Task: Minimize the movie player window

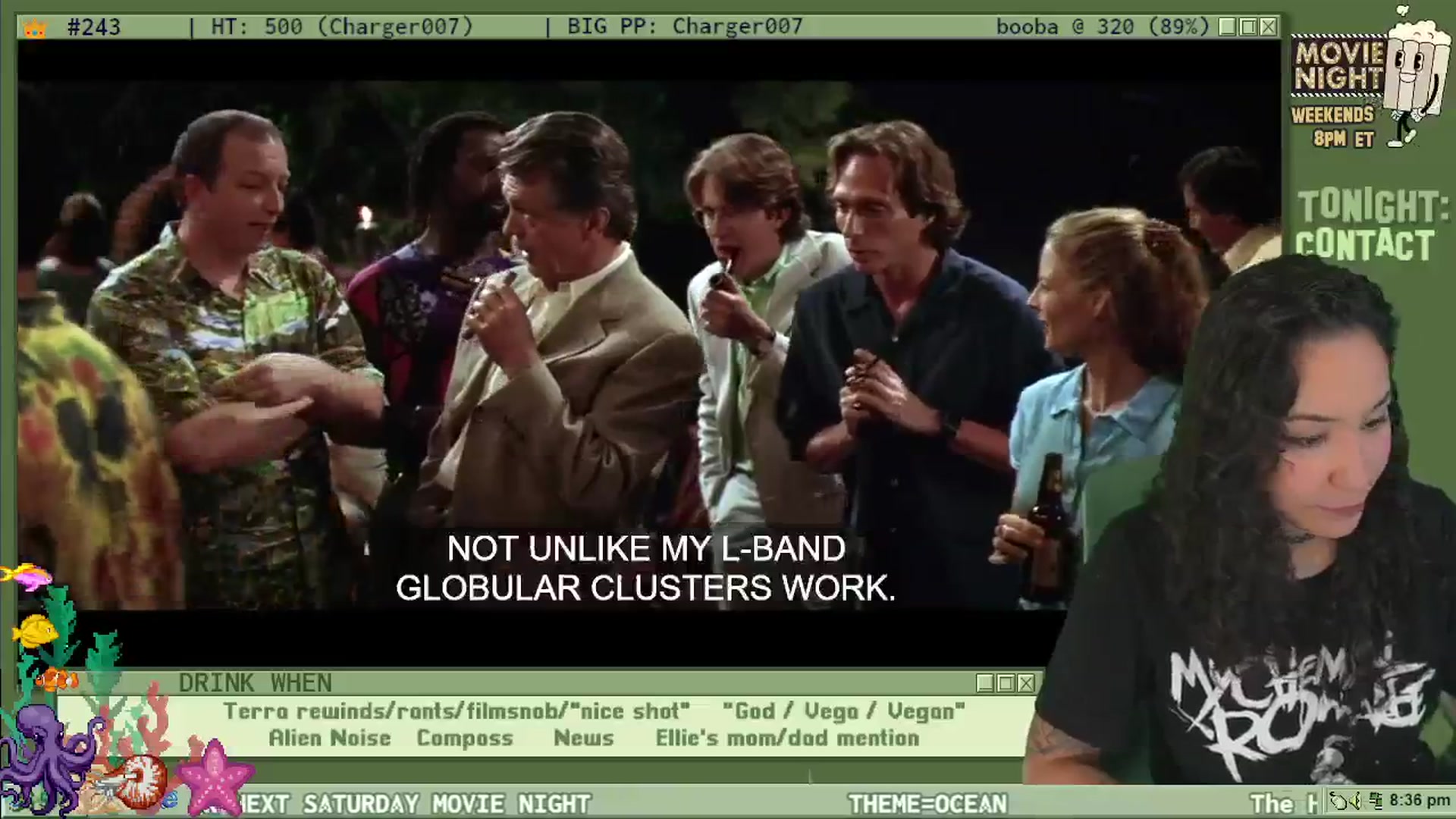Action: [1228, 27]
